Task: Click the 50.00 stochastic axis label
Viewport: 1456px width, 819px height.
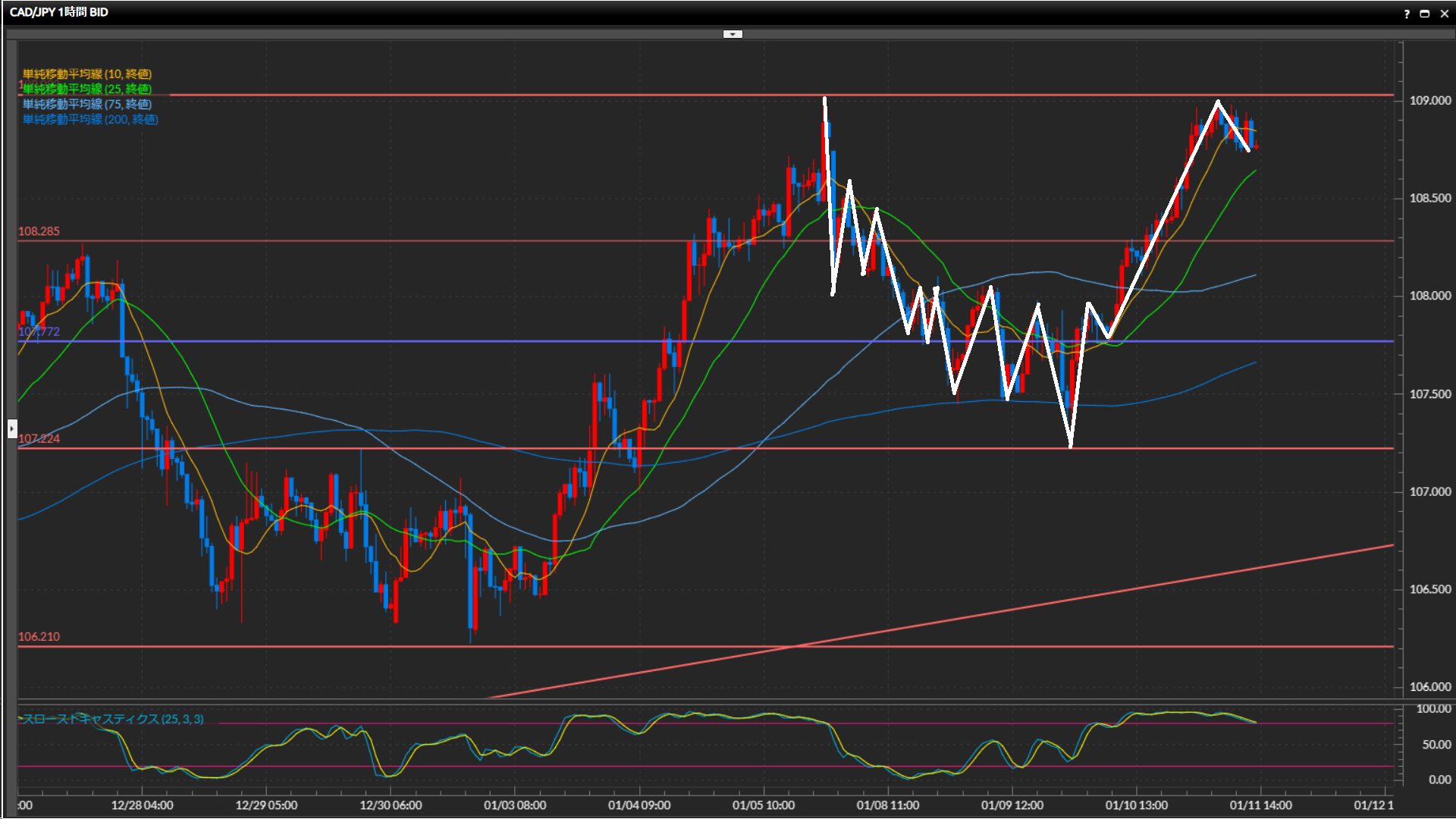Action: tap(1436, 745)
